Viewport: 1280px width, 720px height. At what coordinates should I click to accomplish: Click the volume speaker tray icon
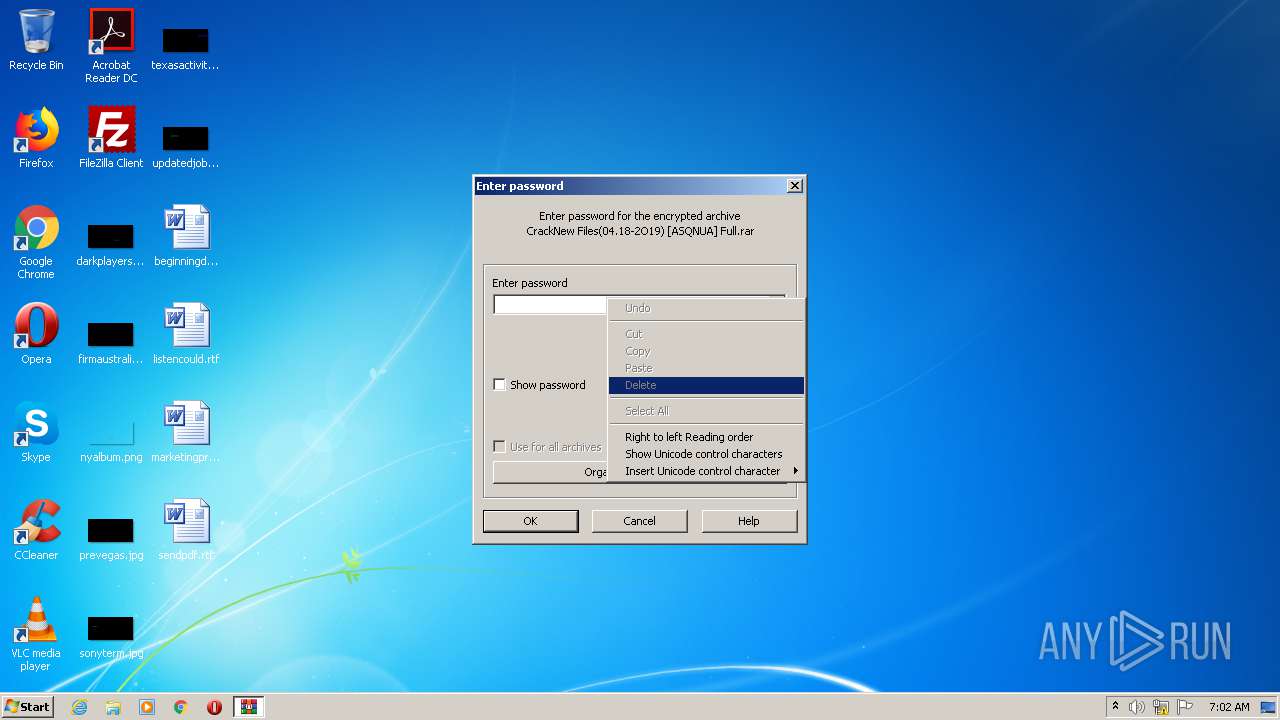pos(1137,707)
